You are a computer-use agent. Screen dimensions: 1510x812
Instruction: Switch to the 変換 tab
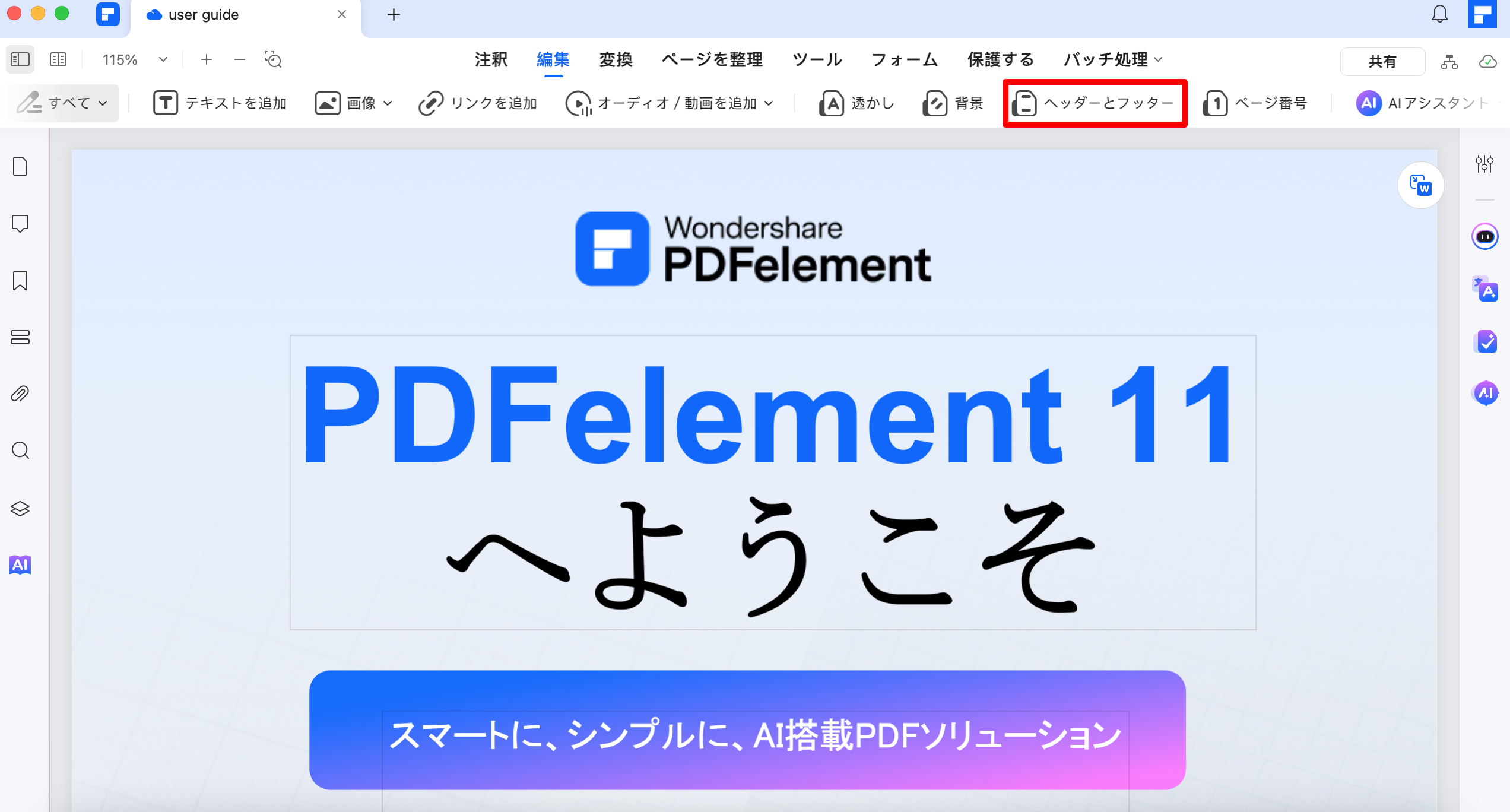click(616, 59)
